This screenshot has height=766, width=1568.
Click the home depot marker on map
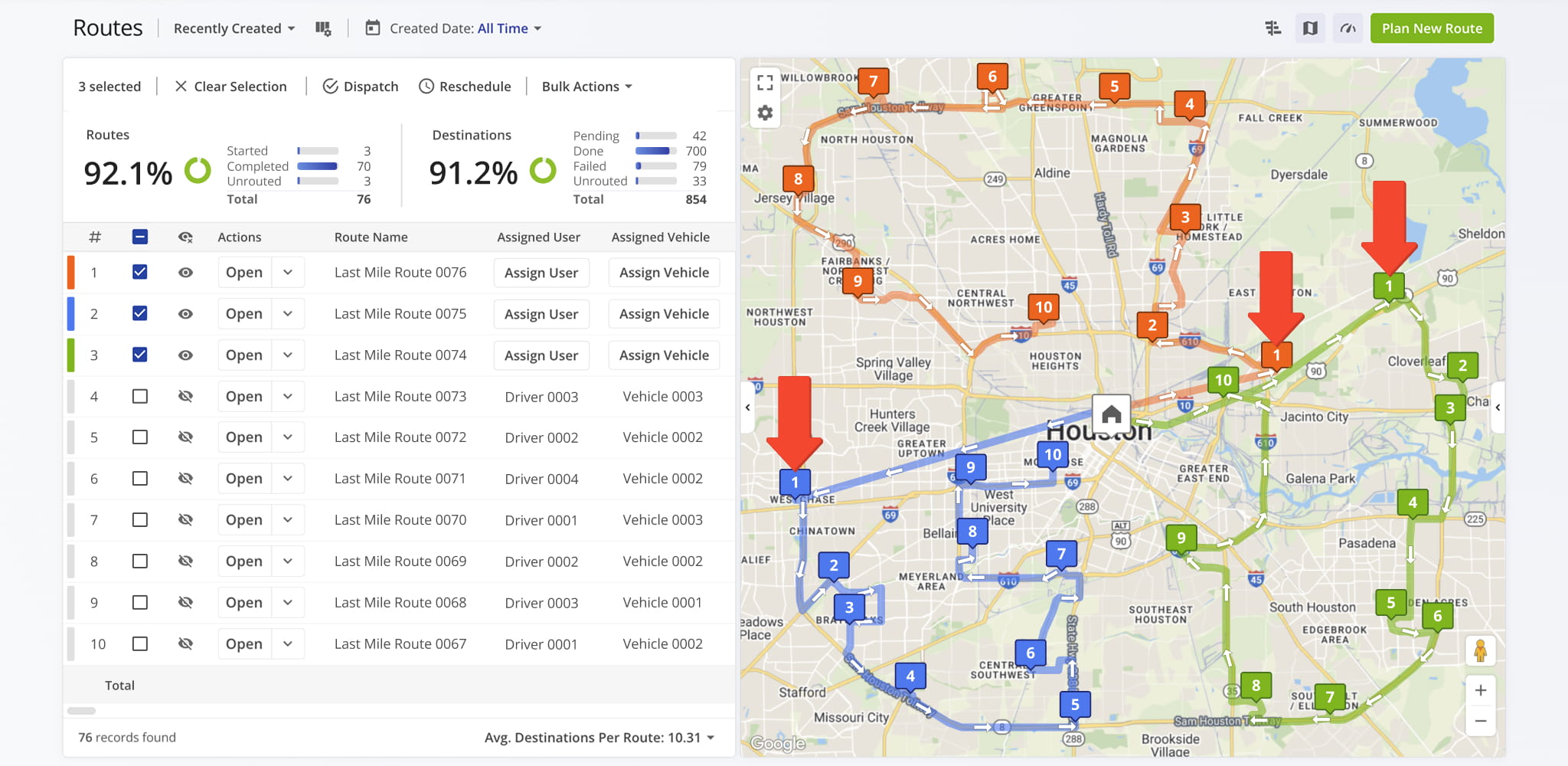click(1111, 414)
